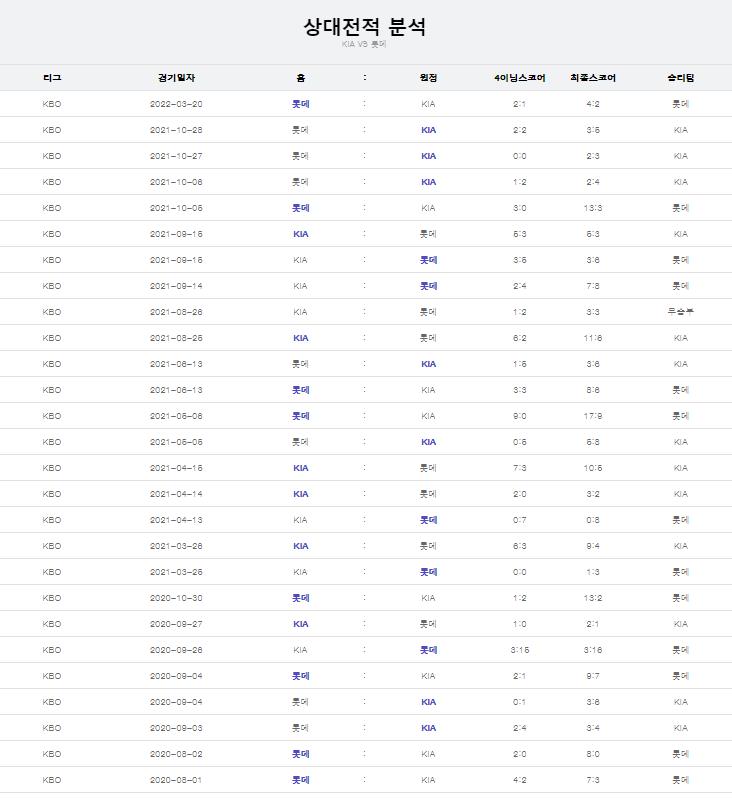Viewport: 732px width, 798px height.
Task: Click home team KIA in the 2021-04-14 row
Action: pos(300,494)
